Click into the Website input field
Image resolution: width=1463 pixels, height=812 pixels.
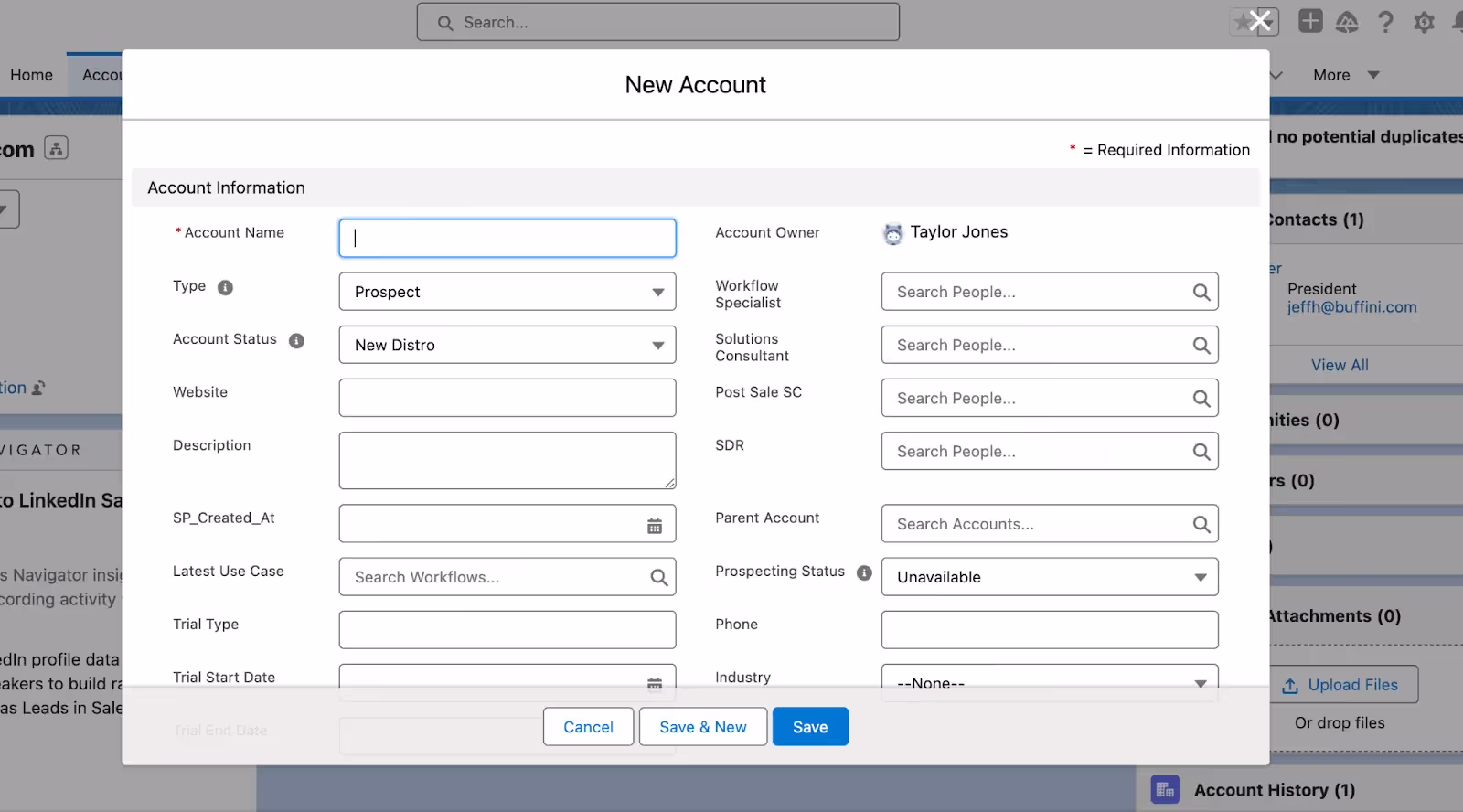click(x=507, y=398)
